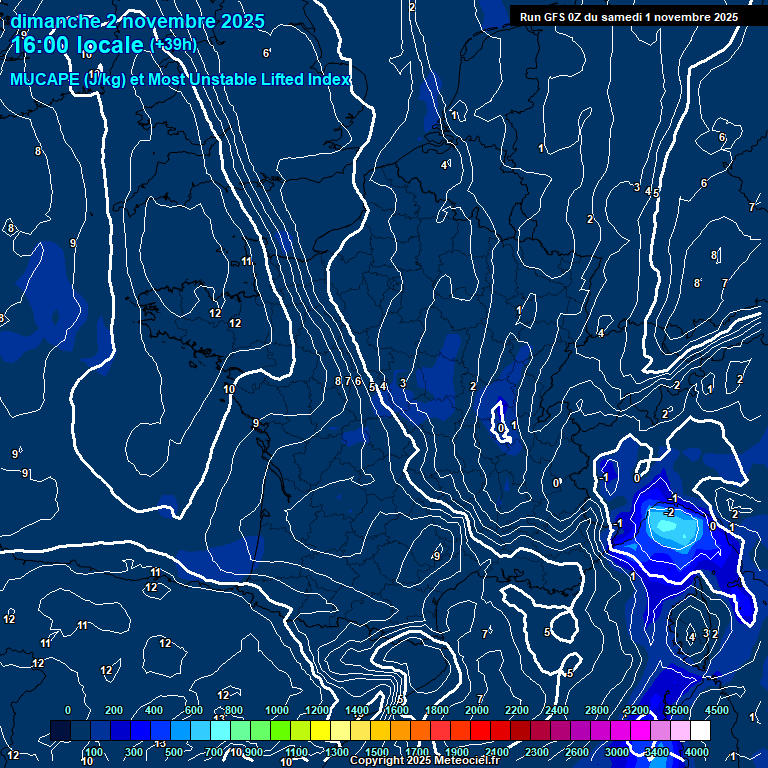The height and width of the screenshot is (768, 768).
Task: Click the legend label '2000'
Action: coord(477,710)
